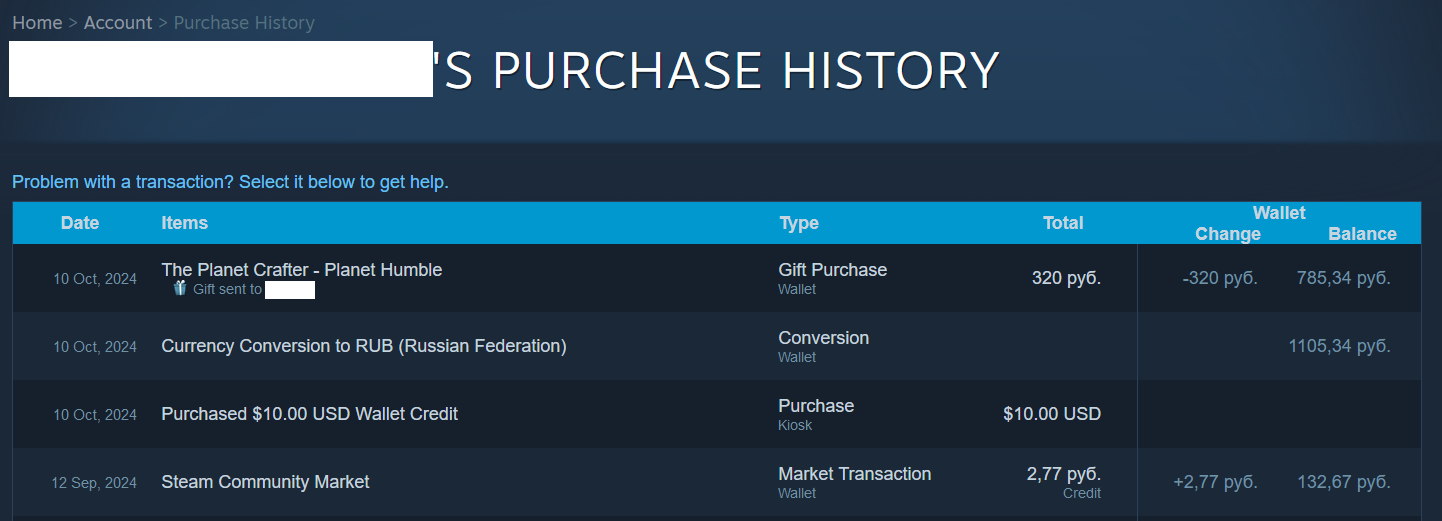Screen dimensions: 1442x521
Task: Click the 12 Sep, 2024 date cell
Action: (94, 483)
